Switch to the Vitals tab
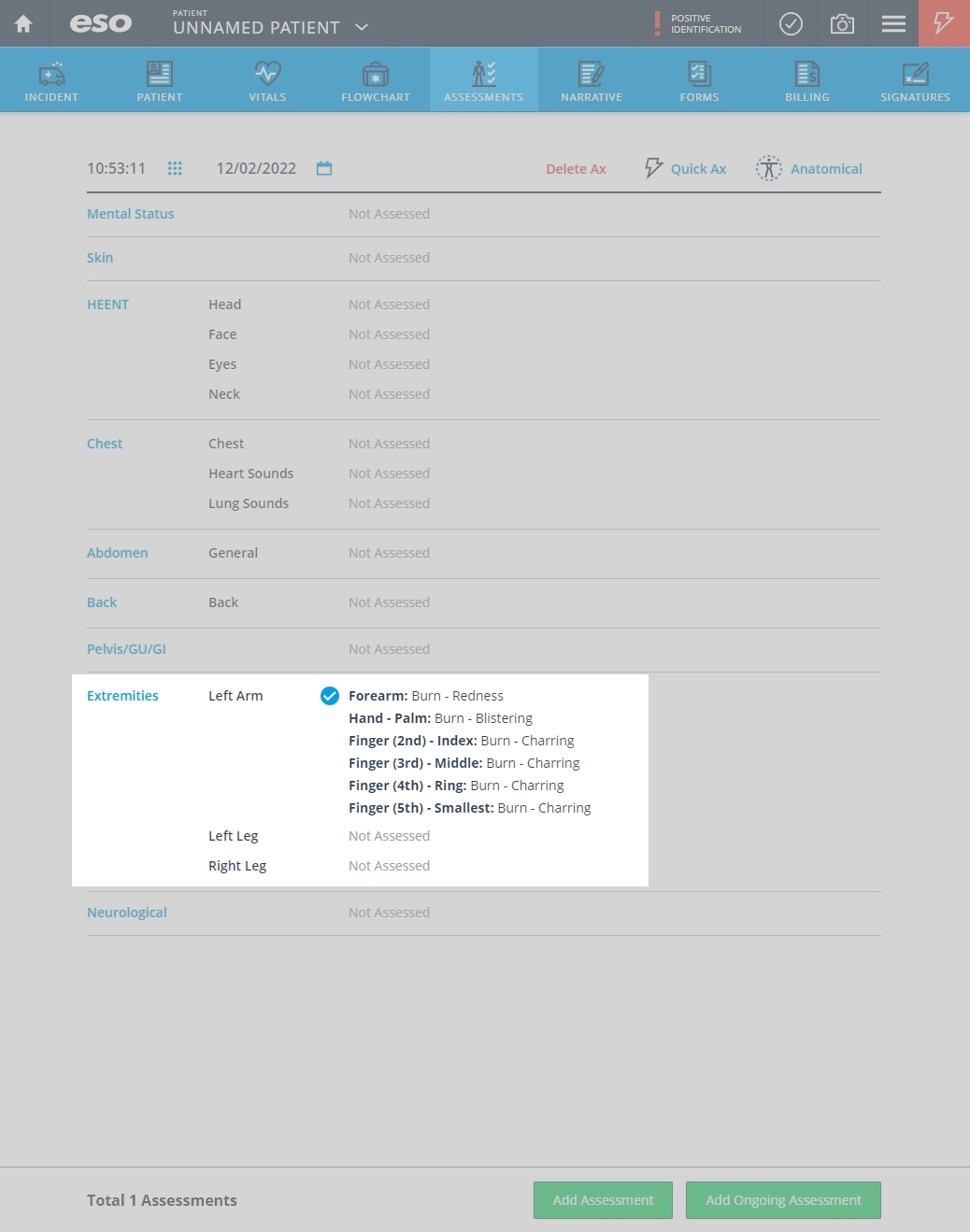Image resolution: width=970 pixels, height=1232 pixels. [x=267, y=80]
